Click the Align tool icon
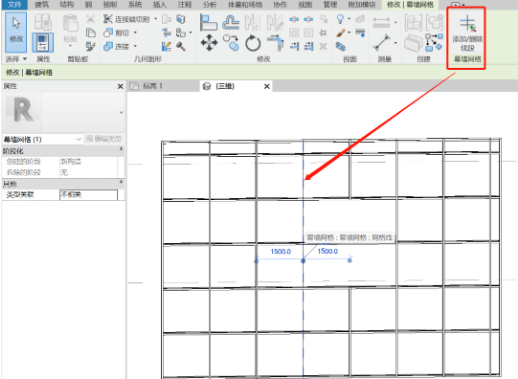The width and height of the screenshot is (518, 379). pos(209,23)
